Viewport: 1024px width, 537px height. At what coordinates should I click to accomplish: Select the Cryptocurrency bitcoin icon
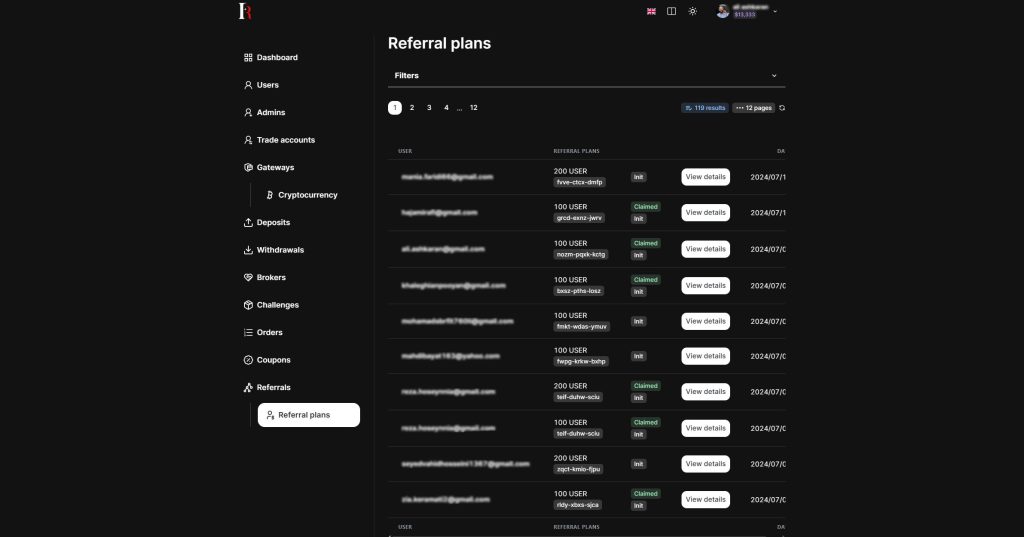[x=269, y=195]
